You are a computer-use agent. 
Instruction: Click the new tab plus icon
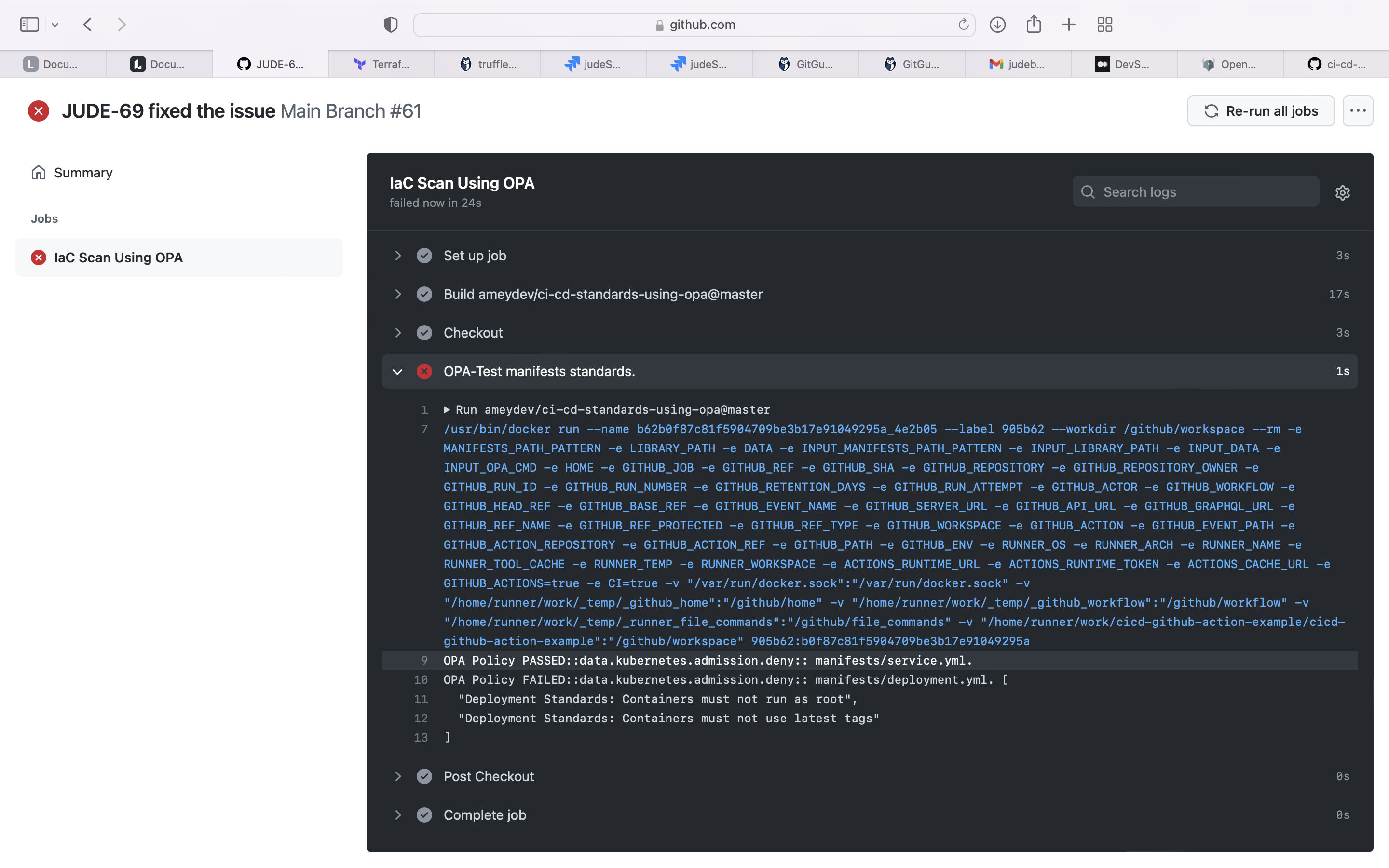pyautogui.click(x=1069, y=25)
